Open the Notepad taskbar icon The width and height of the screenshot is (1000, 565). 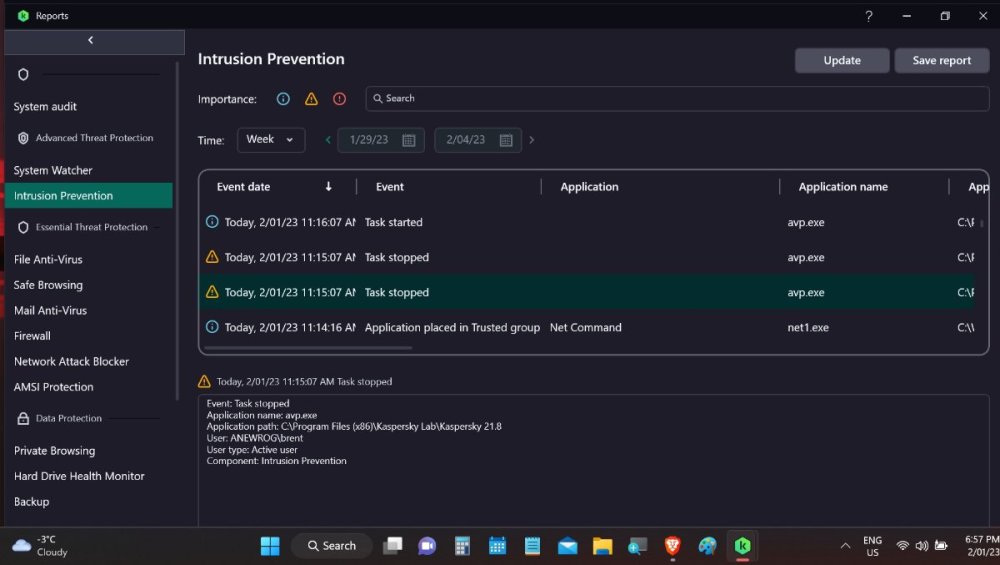point(532,546)
